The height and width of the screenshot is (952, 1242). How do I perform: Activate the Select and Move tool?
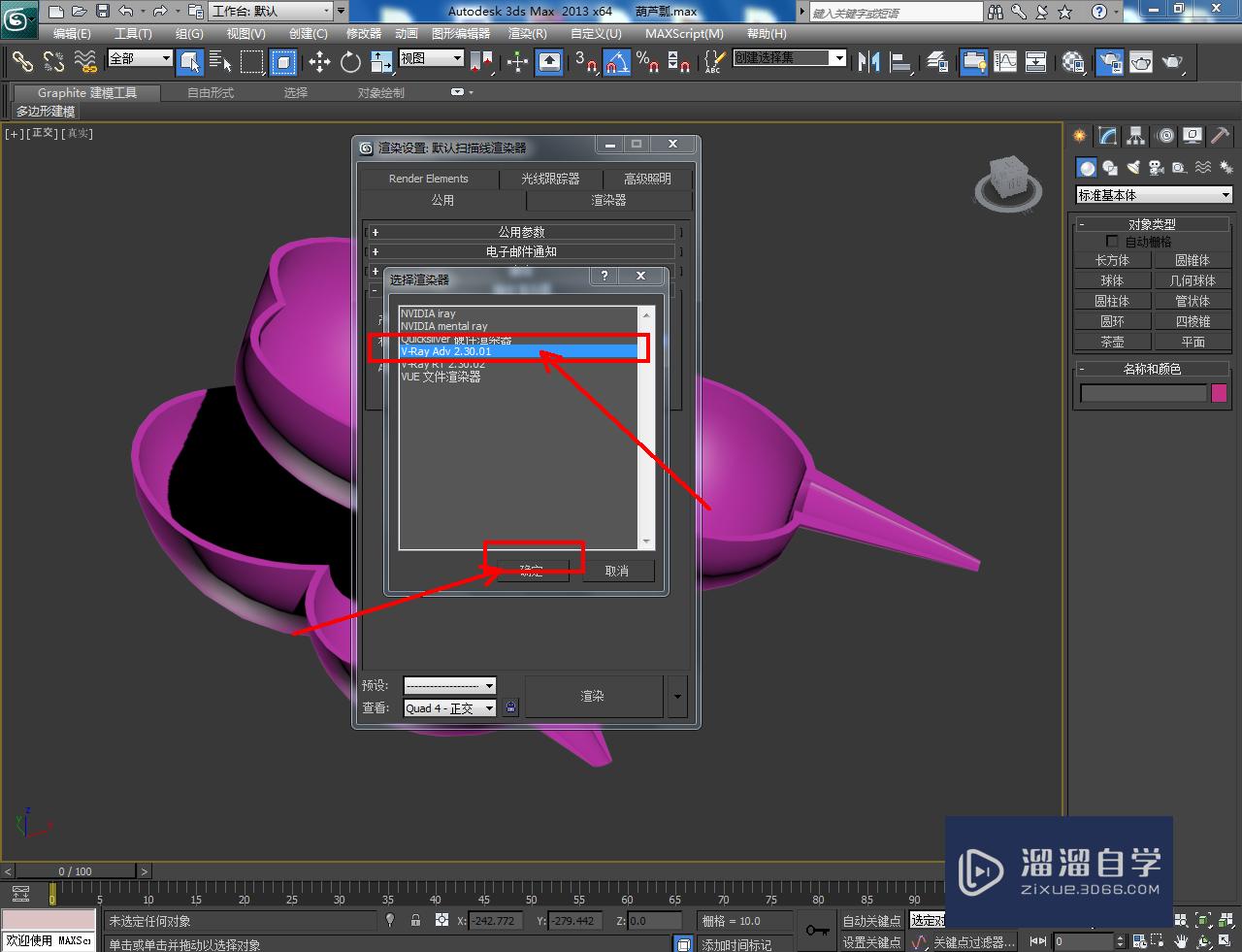(x=319, y=62)
